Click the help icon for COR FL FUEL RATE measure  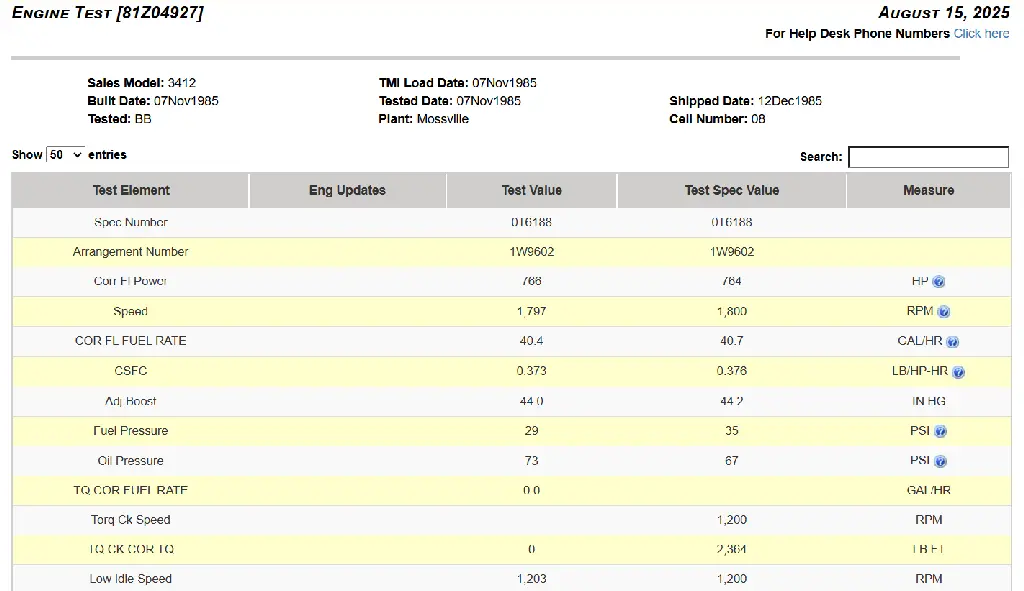pos(953,342)
